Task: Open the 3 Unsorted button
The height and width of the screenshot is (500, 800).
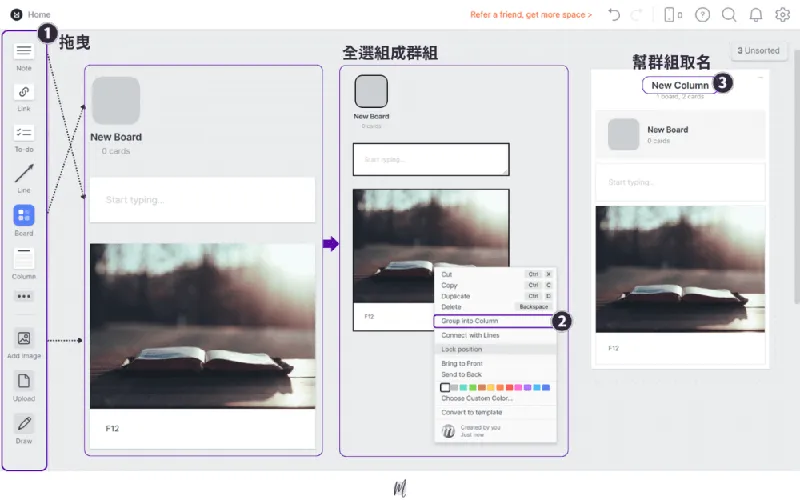Action: click(x=758, y=51)
